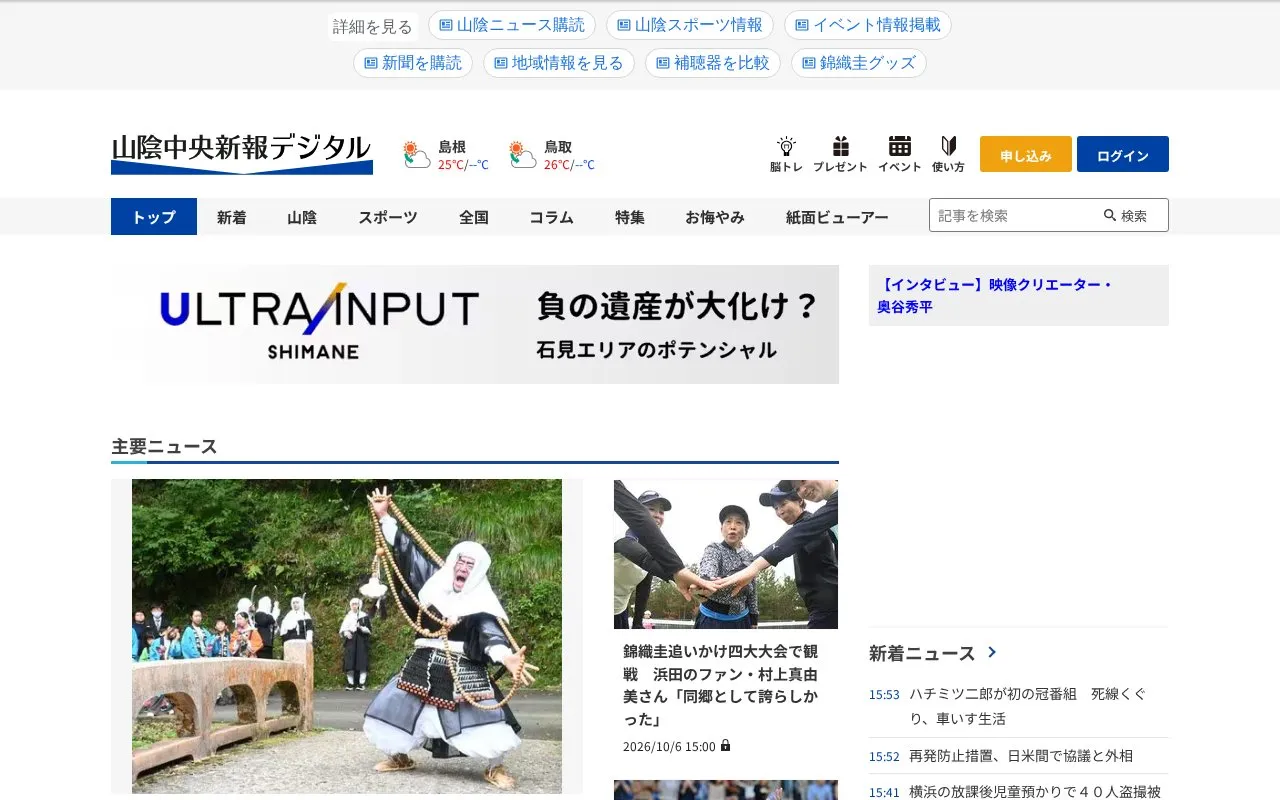1280x800 pixels.
Task: Select the 特集 navigation tab
Action: (x=630, y=216)
